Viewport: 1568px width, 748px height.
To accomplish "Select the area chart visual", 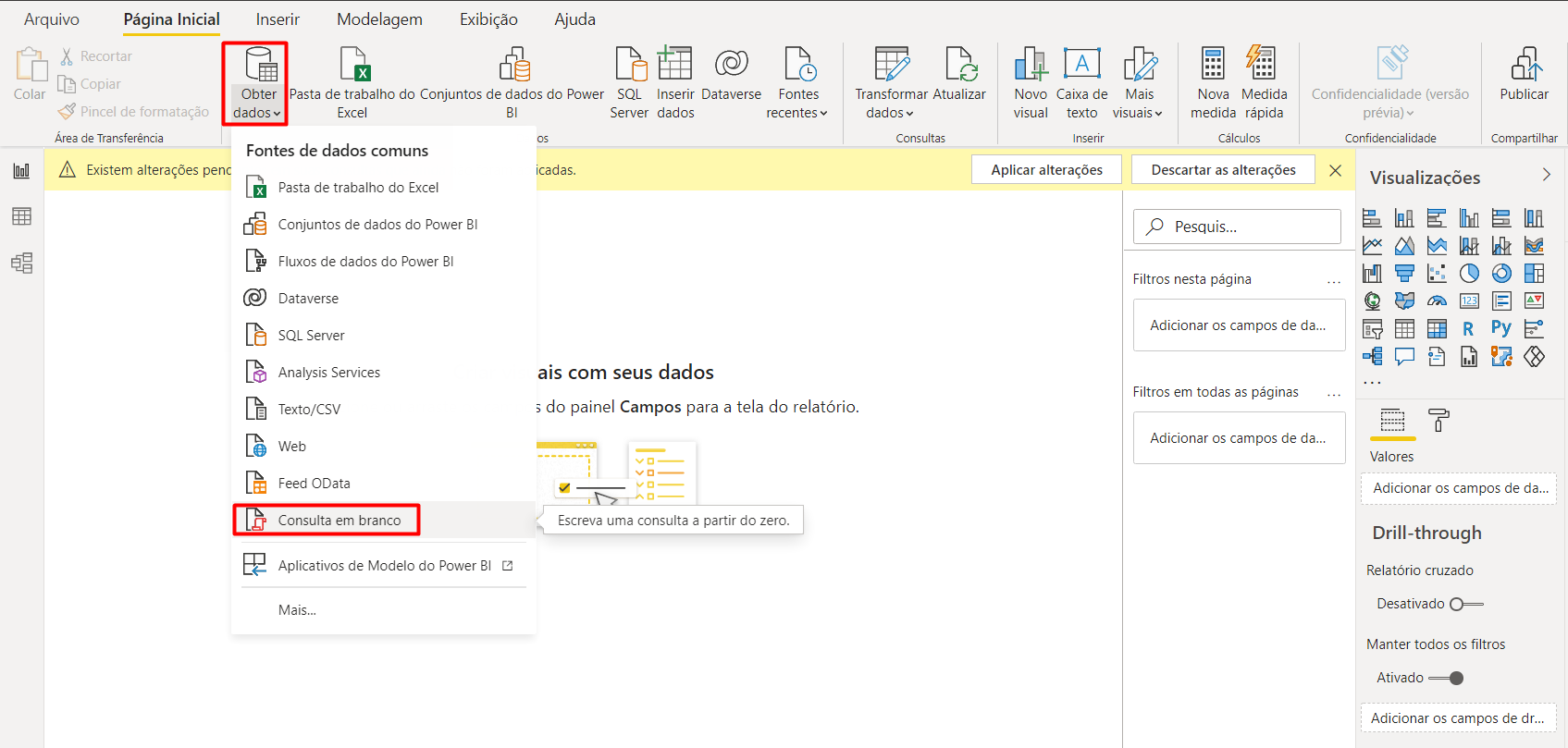I will coord(1404,246).
